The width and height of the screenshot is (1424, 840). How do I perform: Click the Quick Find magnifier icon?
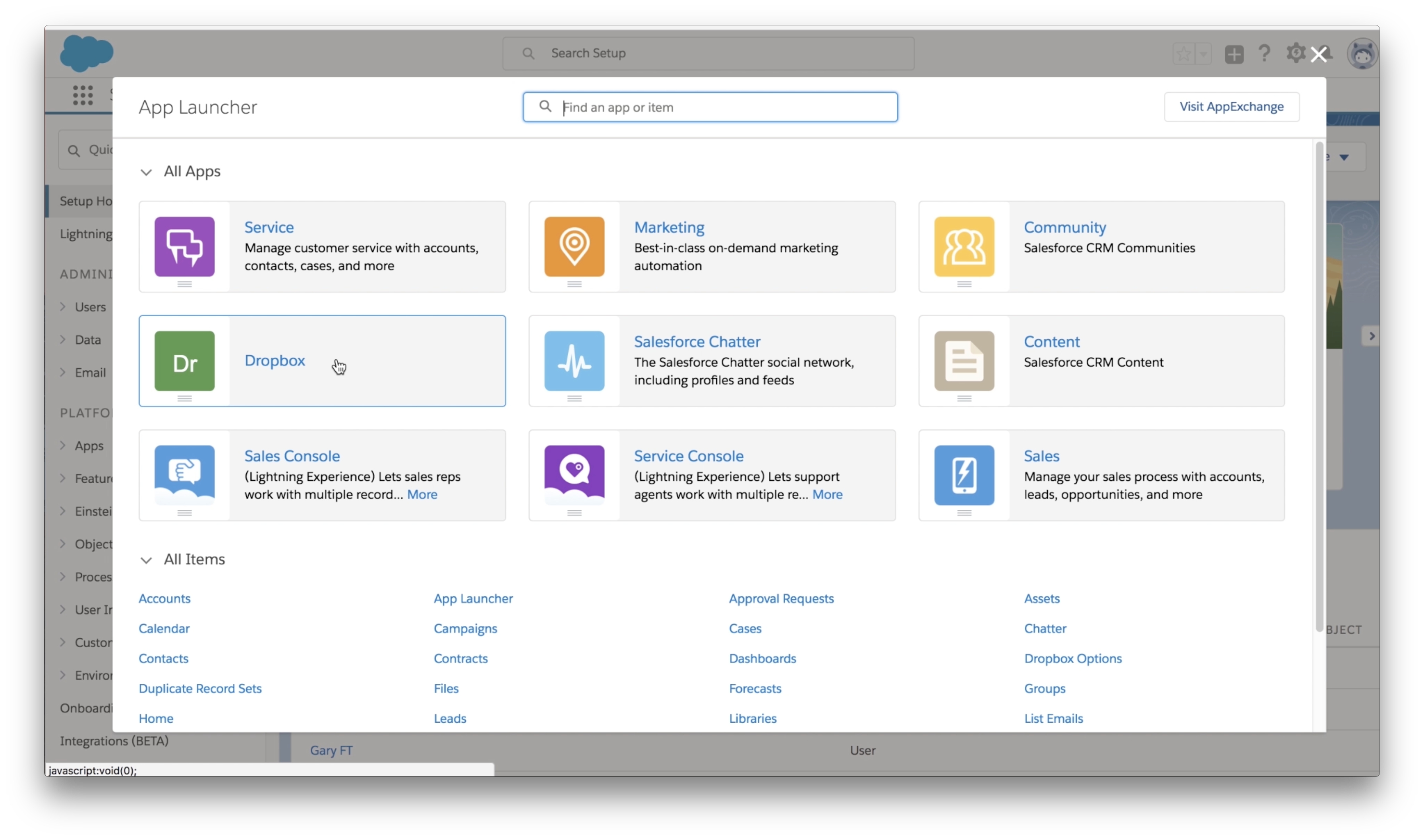[74, 151]
